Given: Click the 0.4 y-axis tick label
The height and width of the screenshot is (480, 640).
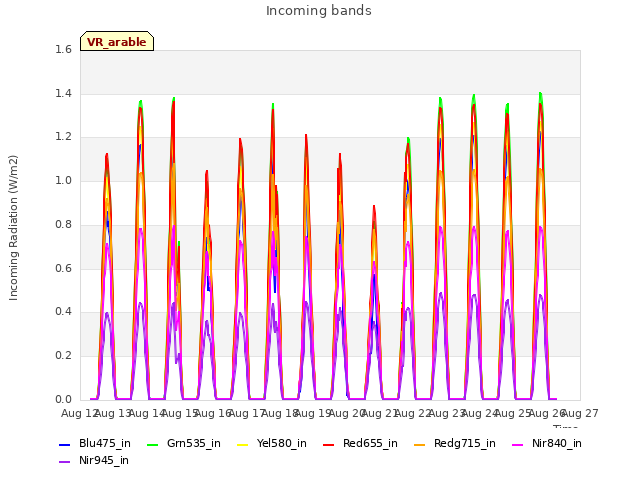Looking at the screenshot, I should tap(63, 311).
